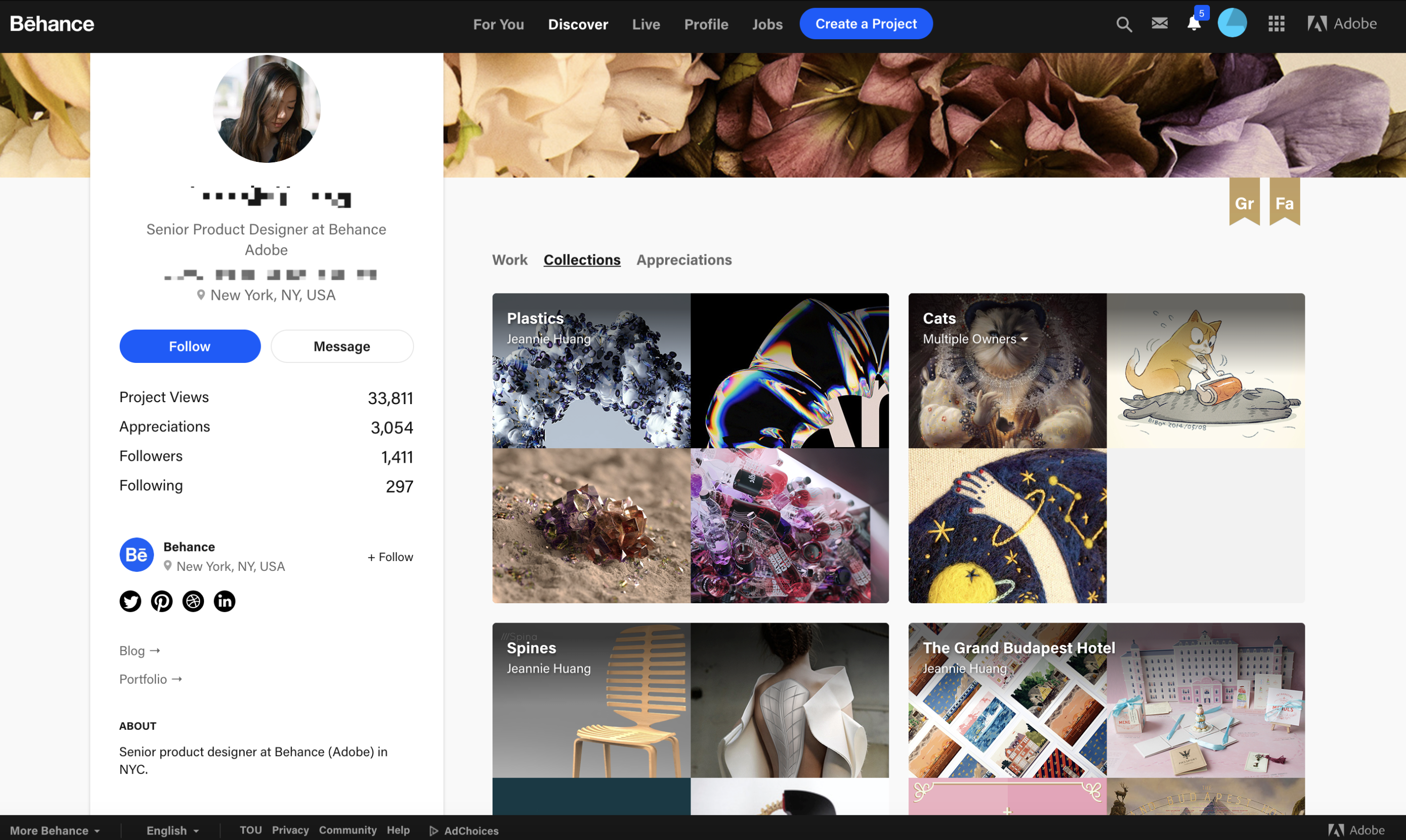The width and height of the screenshot is (1406, 840).
Task: Select the Collections tab
Action: coord(582,260)
